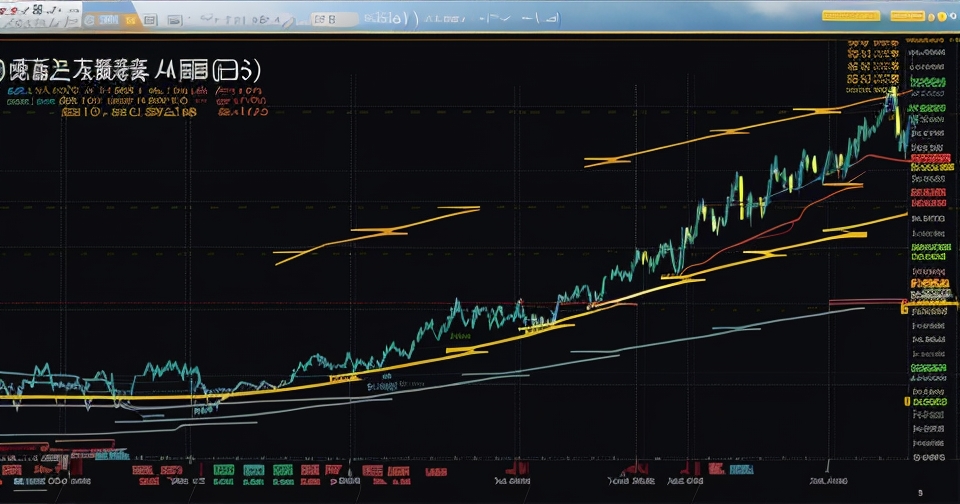Screen dimensions: 960x504
Task: Toggle the first green indicator label at chart bottom
Action: (x=222, y=470)
